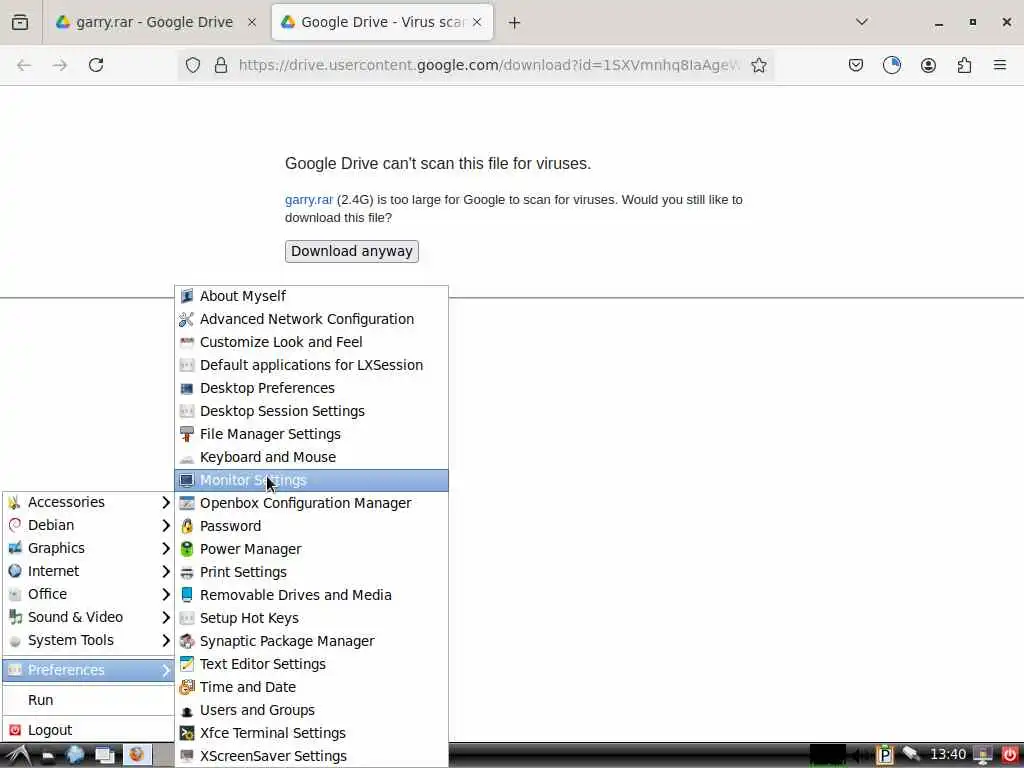Viewport: 1024px width, 768px height.
Task: Close the garry.rar Google Drive tab
Action: (x=252, y=22)
